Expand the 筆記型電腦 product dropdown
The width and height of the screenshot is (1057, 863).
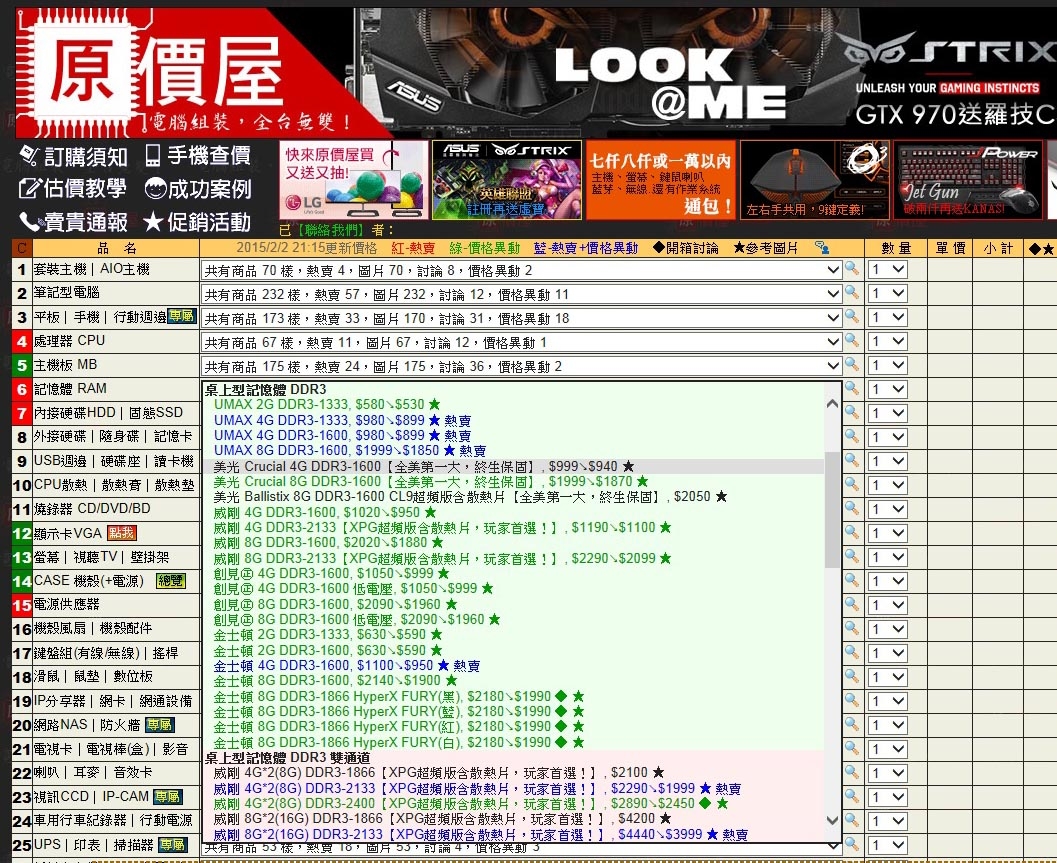[x=522, y=295]
